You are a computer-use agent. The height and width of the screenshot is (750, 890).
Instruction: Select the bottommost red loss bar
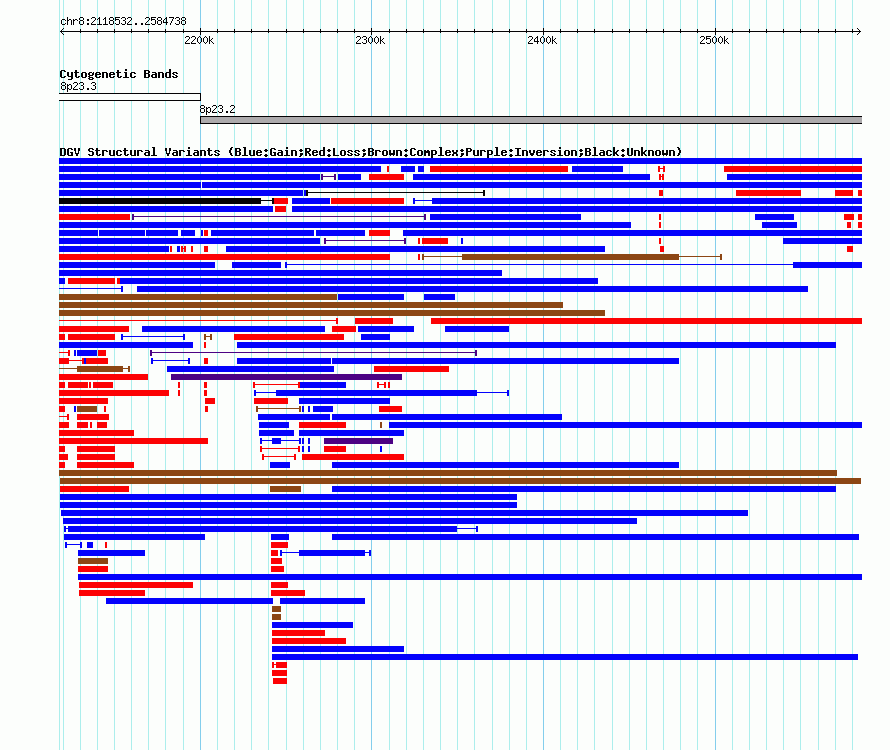click(x=279, y=681)
